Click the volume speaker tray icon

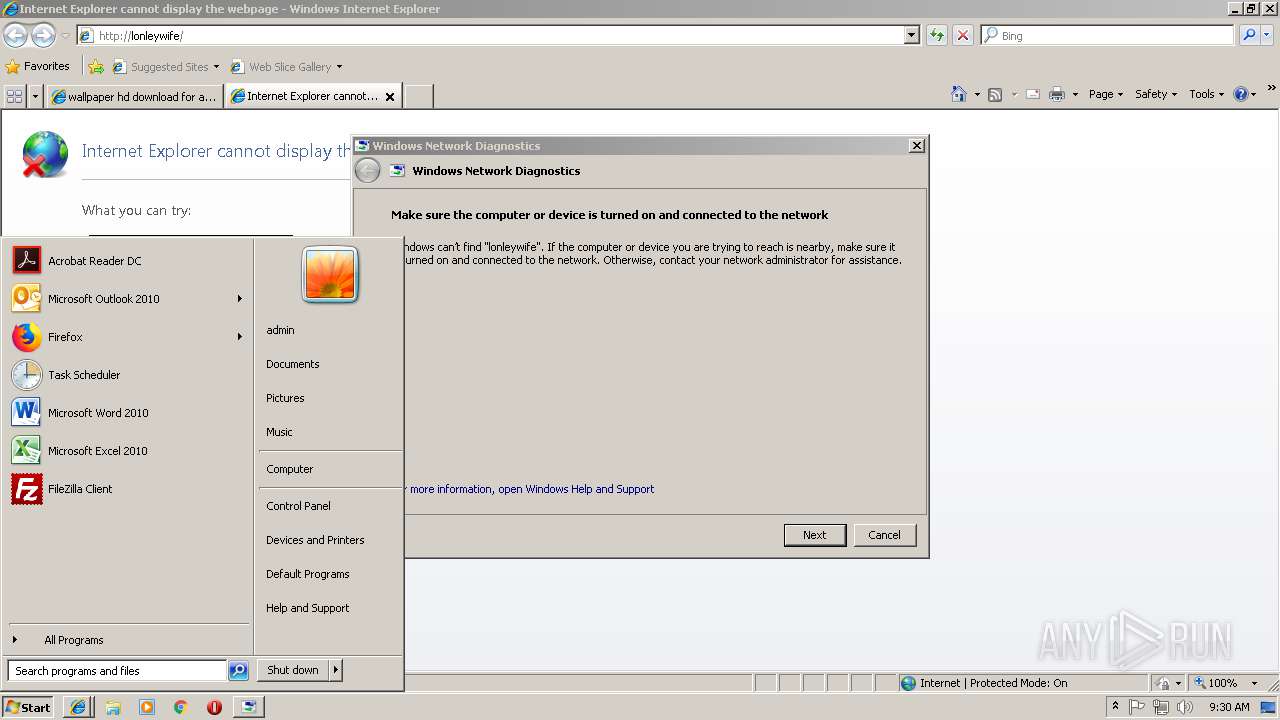(1185, 707)
